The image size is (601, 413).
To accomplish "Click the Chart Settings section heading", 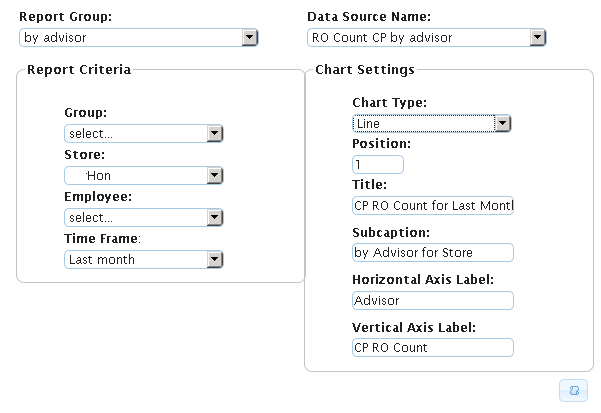I will (x=364, y=70).
